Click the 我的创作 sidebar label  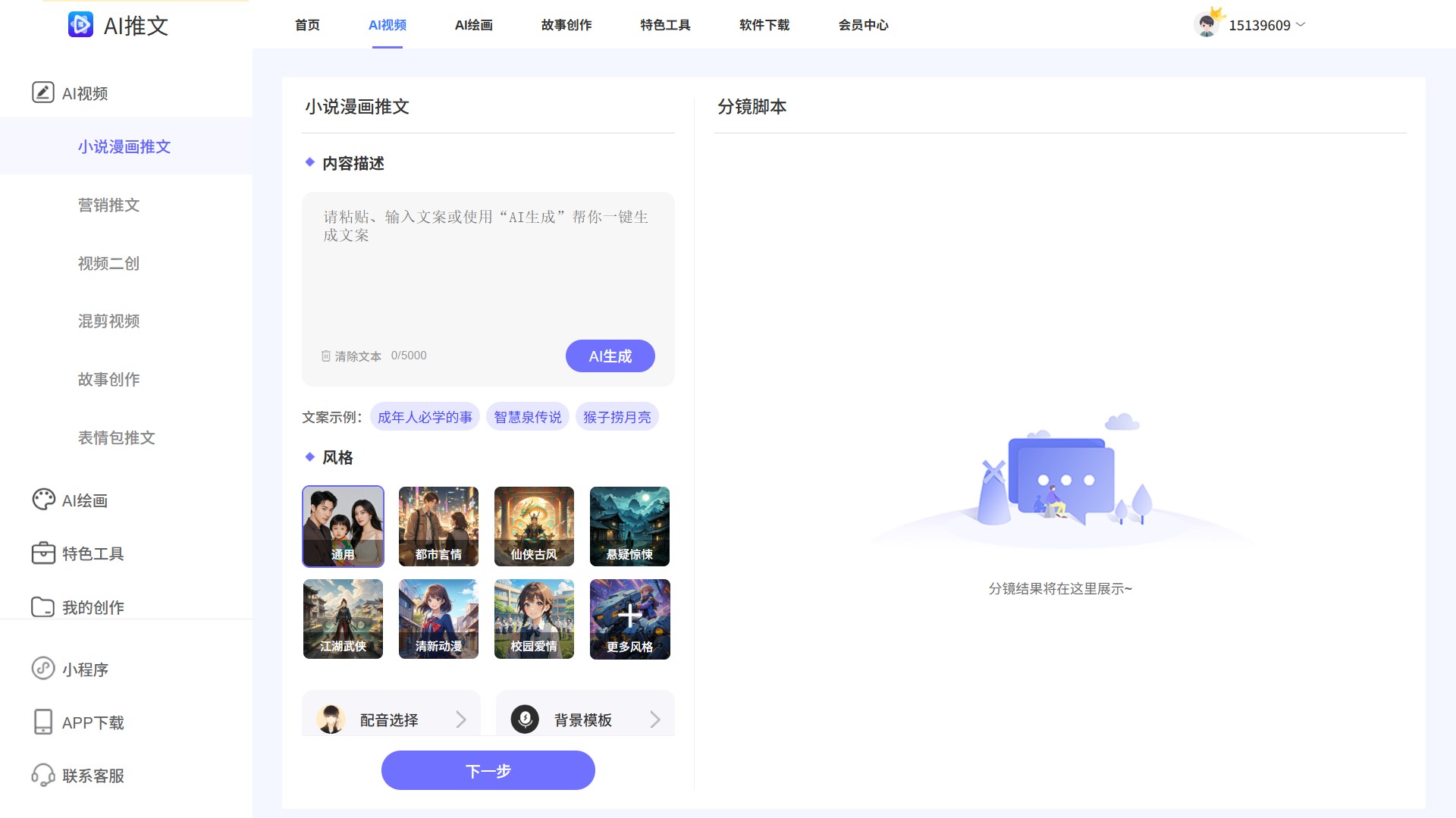tap(93, 607)
